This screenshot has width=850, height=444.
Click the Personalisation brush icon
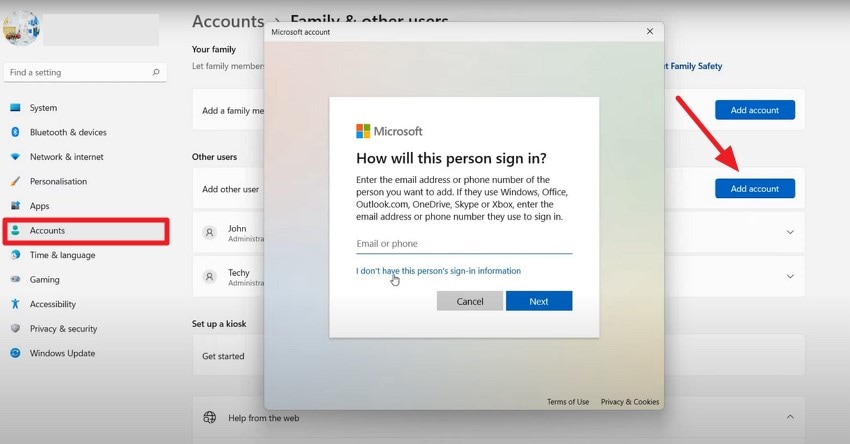coord(15,181)
